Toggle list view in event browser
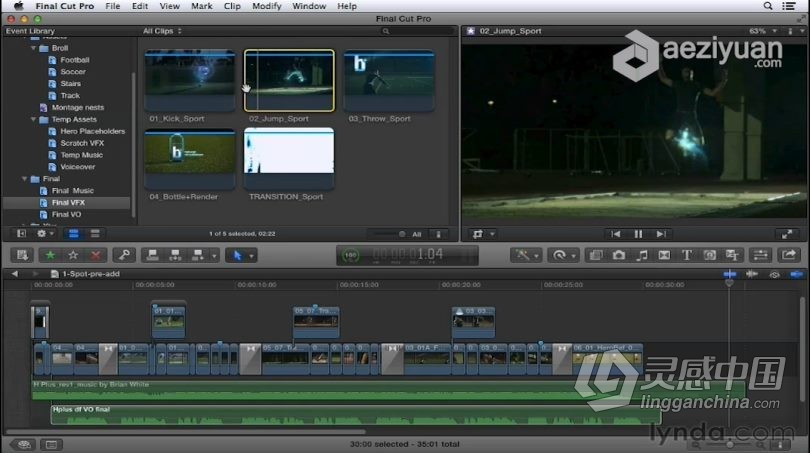Viewport: 810px width, 453px height. tap(95, 233)
